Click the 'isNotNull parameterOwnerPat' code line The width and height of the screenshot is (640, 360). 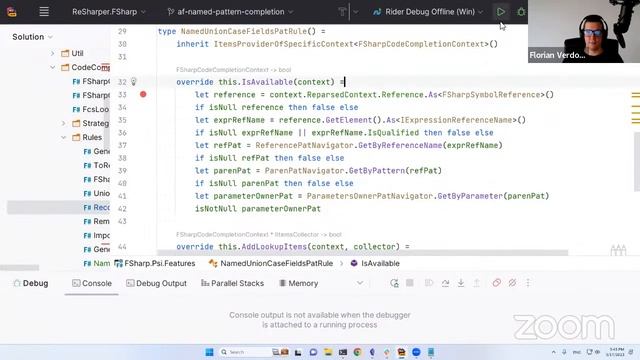258,209
